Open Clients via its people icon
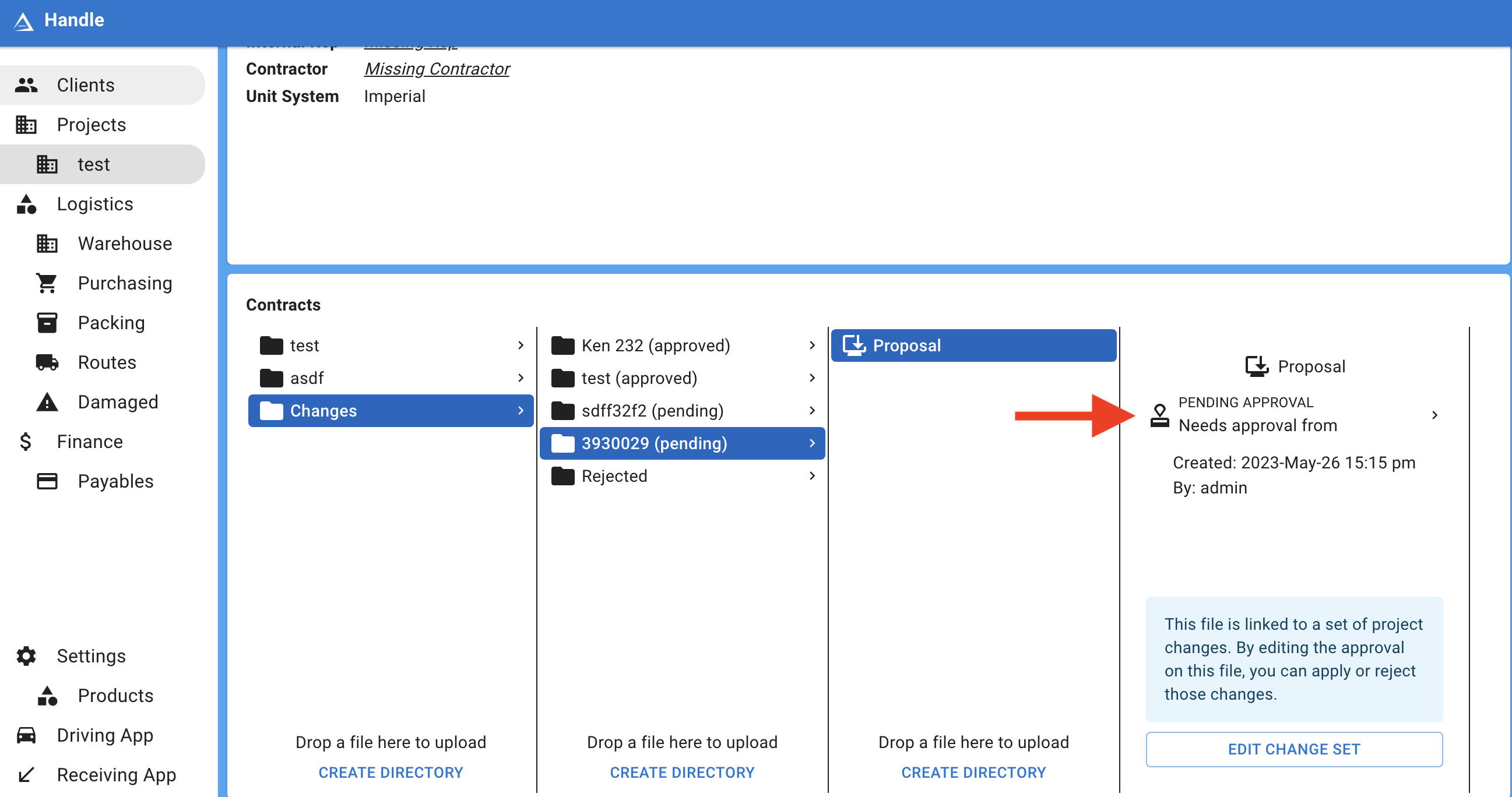 [26, 85]
